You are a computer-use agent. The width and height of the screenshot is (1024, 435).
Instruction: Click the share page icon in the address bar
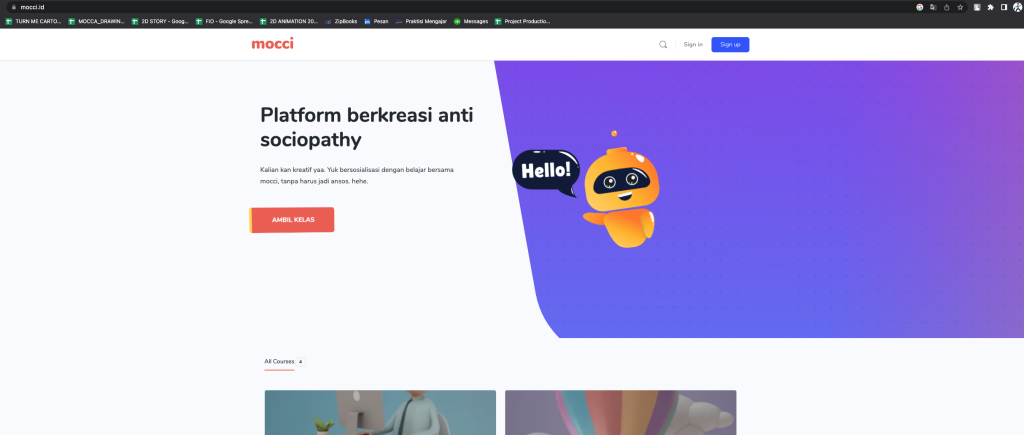[946, 7]
